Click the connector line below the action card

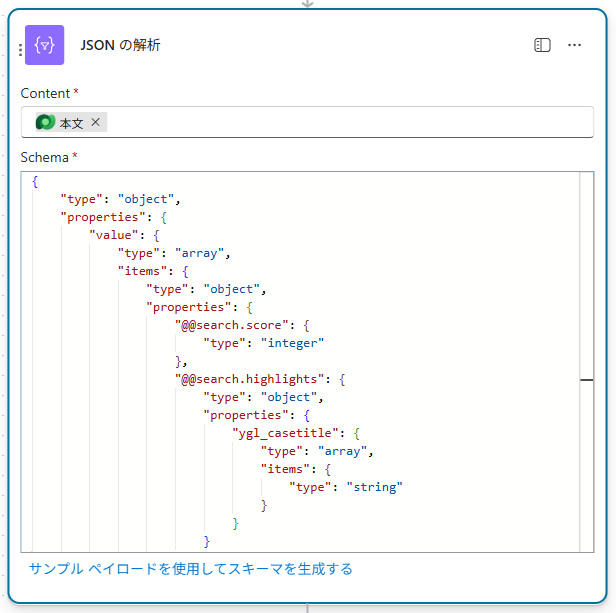pyautogui.click(x=308, y=607)
